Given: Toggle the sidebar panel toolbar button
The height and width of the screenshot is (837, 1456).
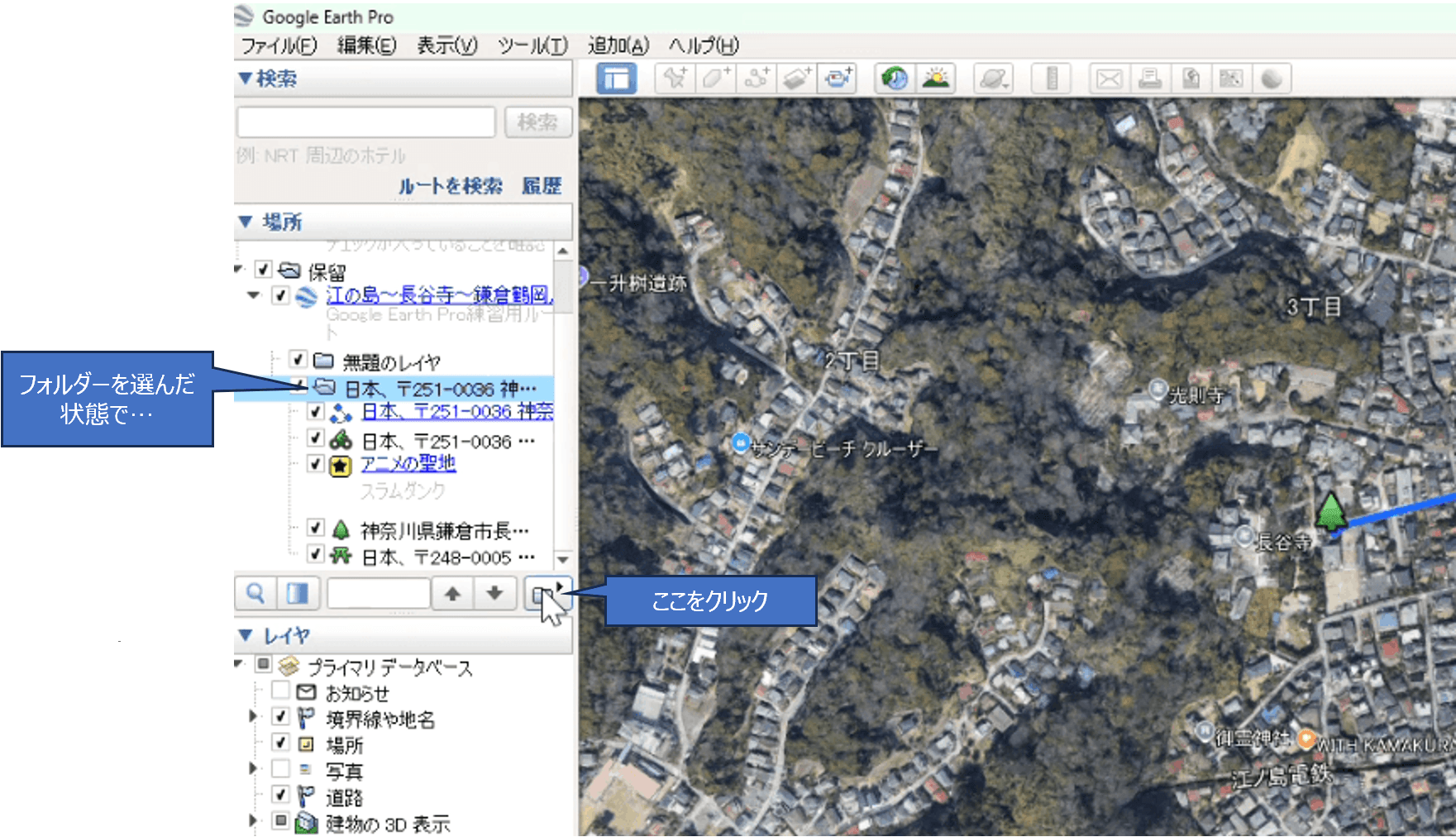Looking at the screenshot, I should (616, 79).
